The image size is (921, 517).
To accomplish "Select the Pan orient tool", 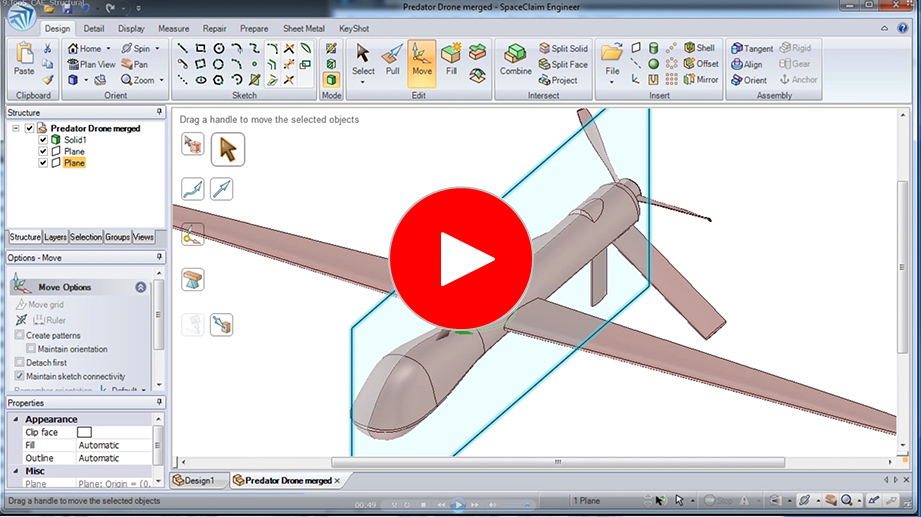I will [x=135, y=64].
